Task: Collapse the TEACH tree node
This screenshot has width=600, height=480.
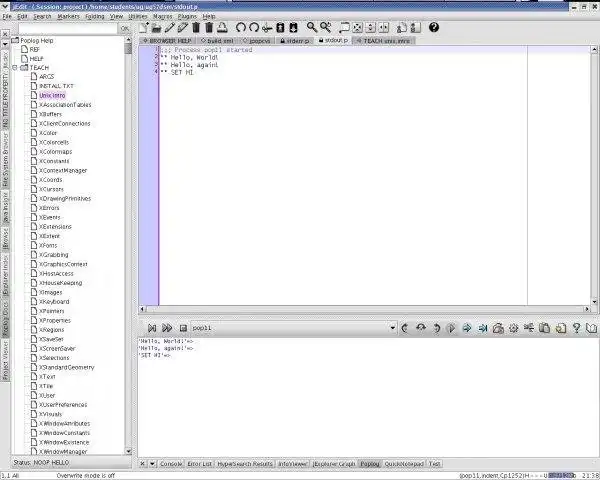Action: click(15, 68)
